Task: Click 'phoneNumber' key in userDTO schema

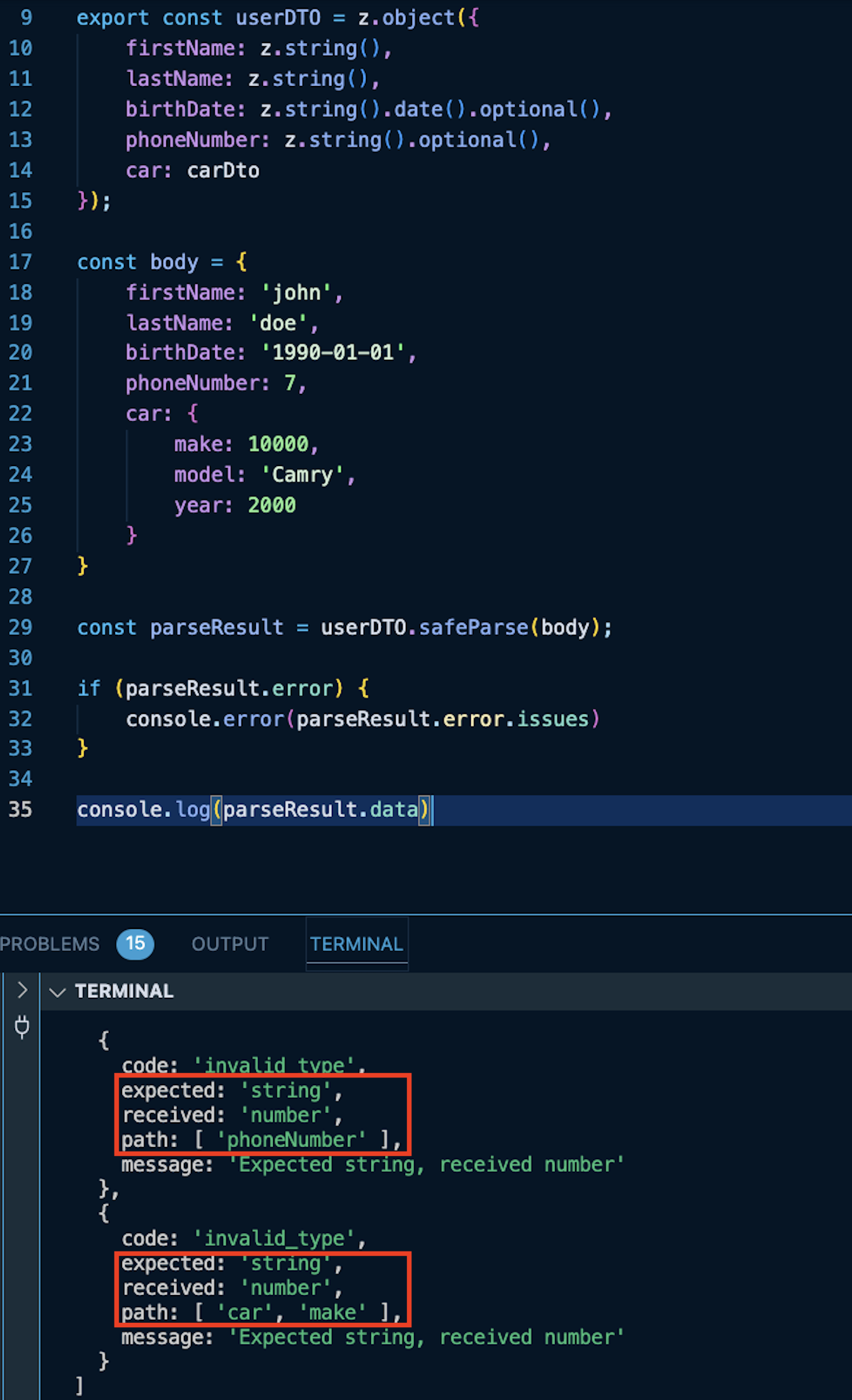Action: [193, 140]
